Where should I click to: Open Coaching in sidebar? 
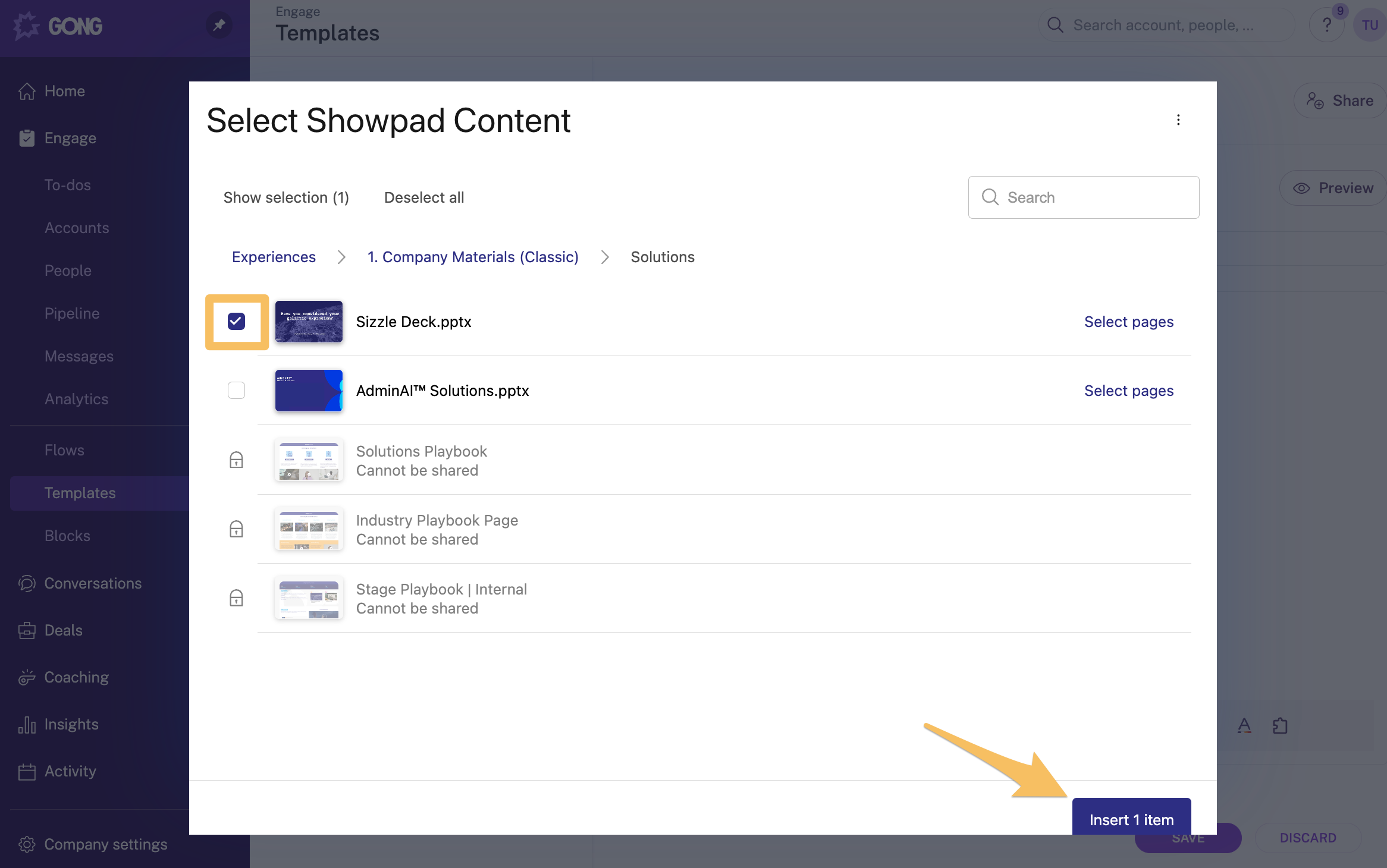coord(76,677)
